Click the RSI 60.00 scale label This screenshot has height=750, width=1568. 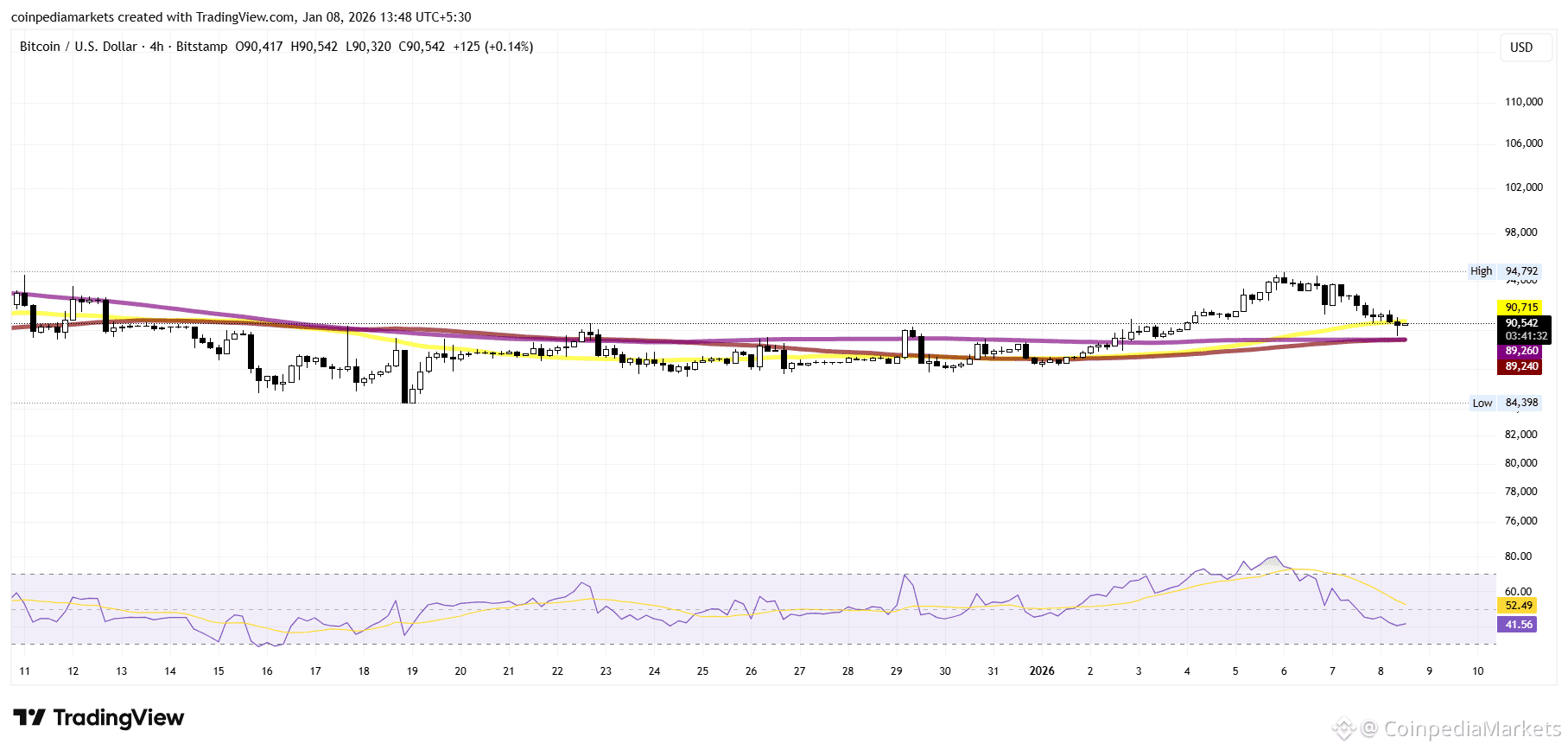click(x=1518, y=592)
